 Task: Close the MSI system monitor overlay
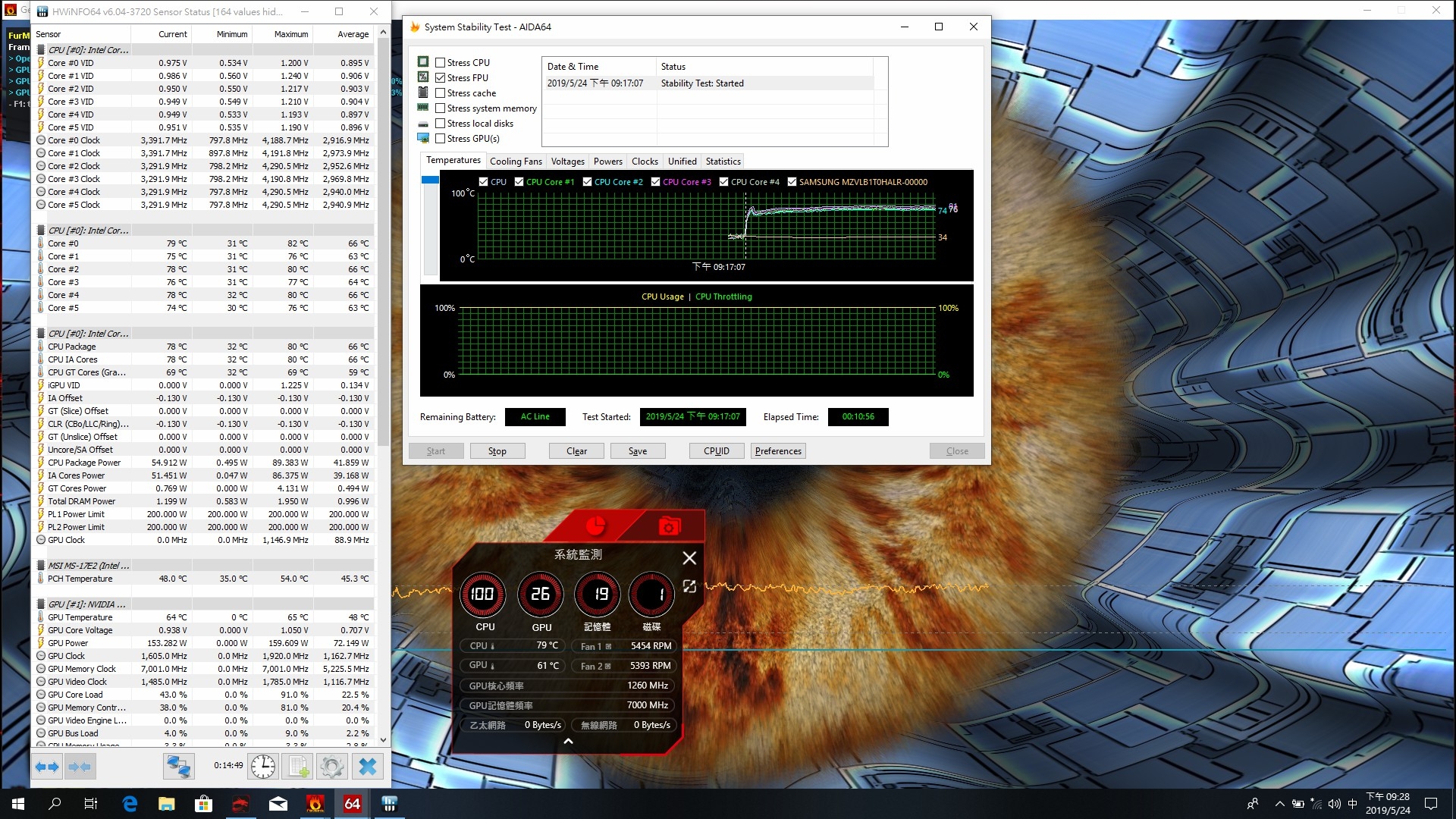(689, 558)
